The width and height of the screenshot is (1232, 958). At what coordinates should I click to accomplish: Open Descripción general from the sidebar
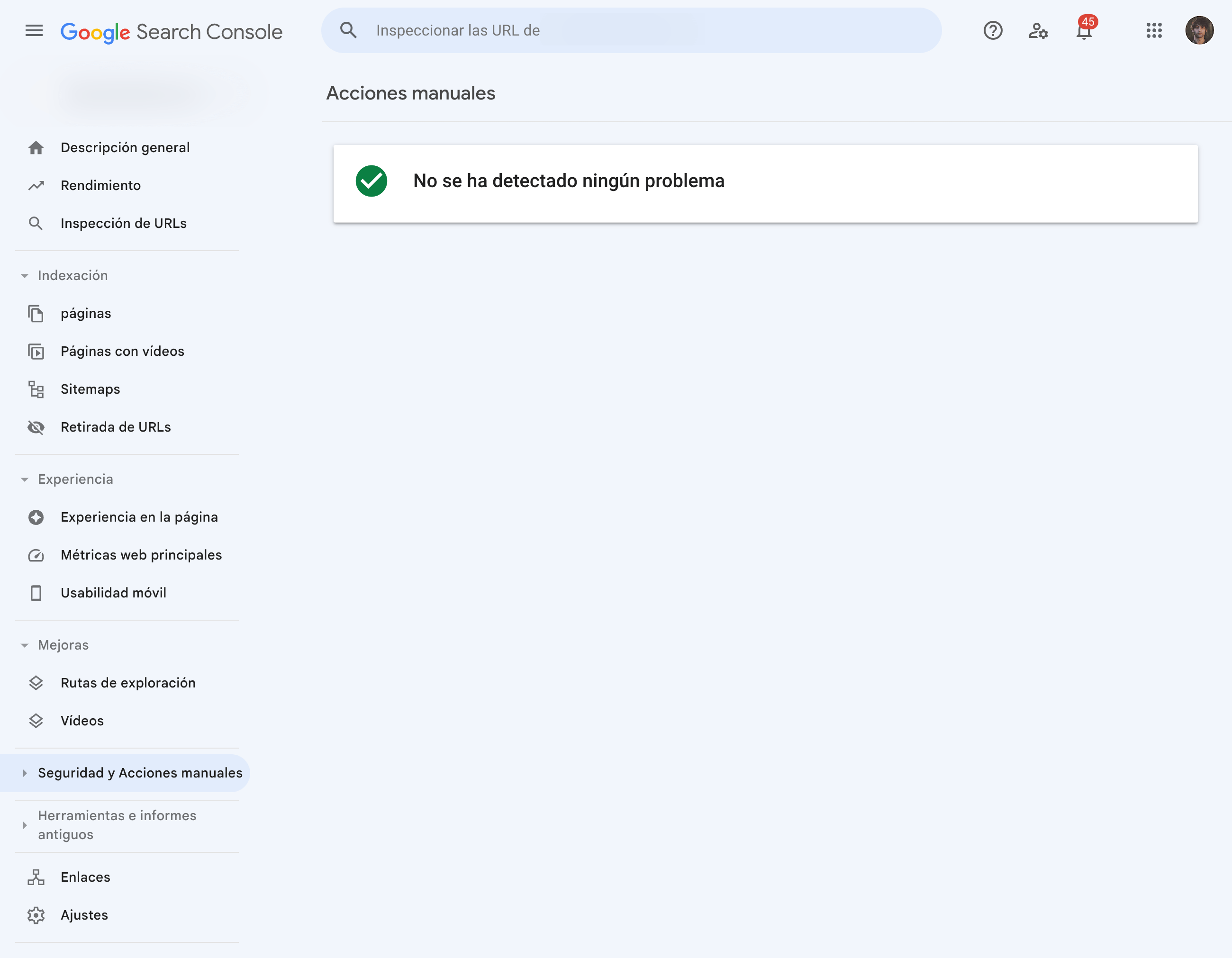click(125, 148)
